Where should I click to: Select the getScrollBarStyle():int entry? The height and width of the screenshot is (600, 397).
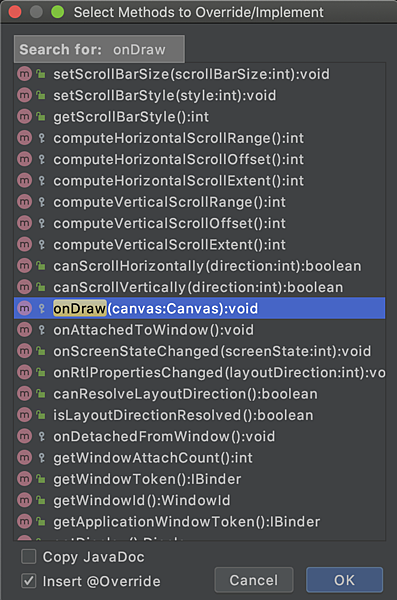click(199, 117)
